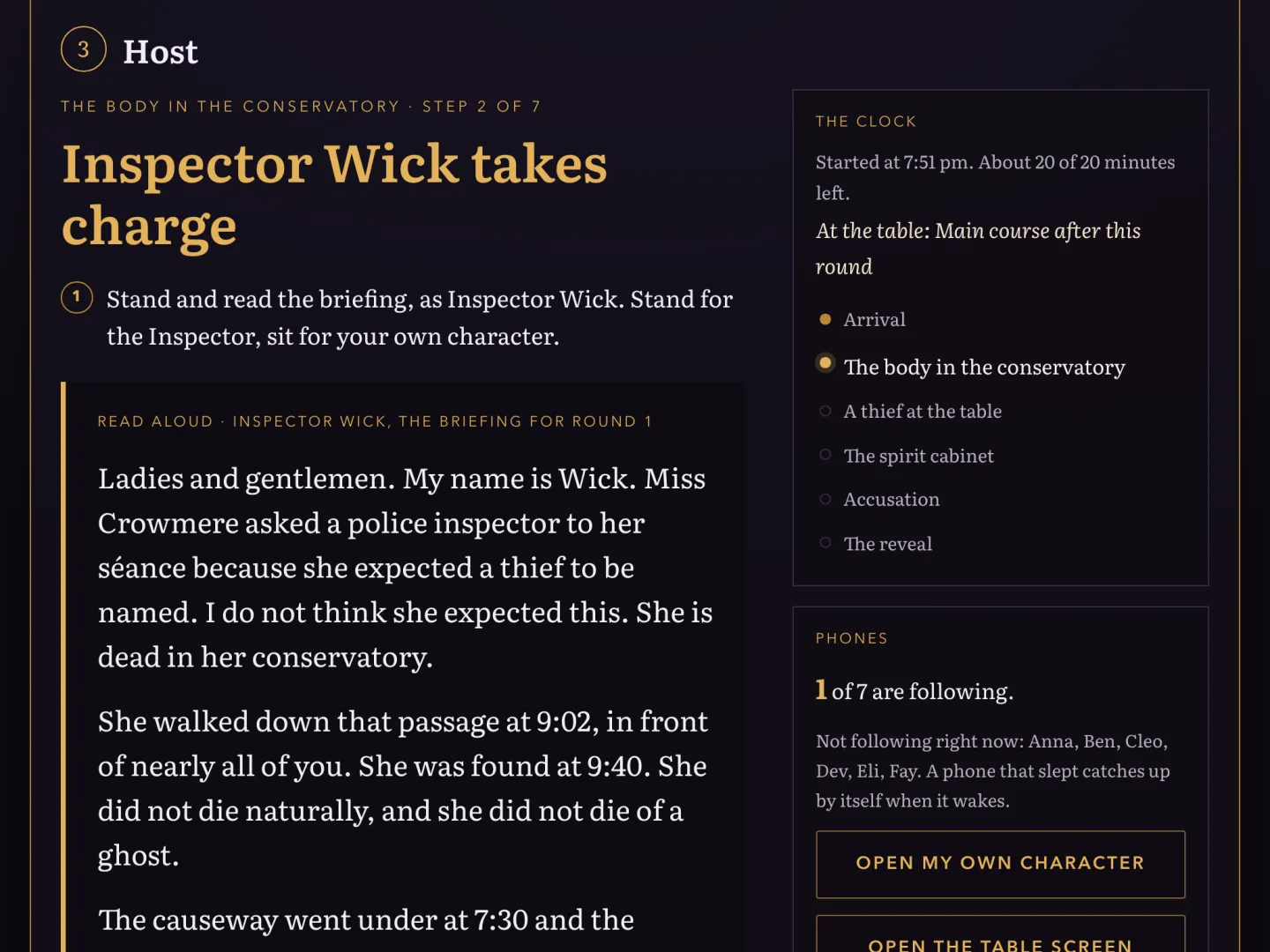
Task: Select the highlighted body in the conservatory dot
Action: pos(825,363)
